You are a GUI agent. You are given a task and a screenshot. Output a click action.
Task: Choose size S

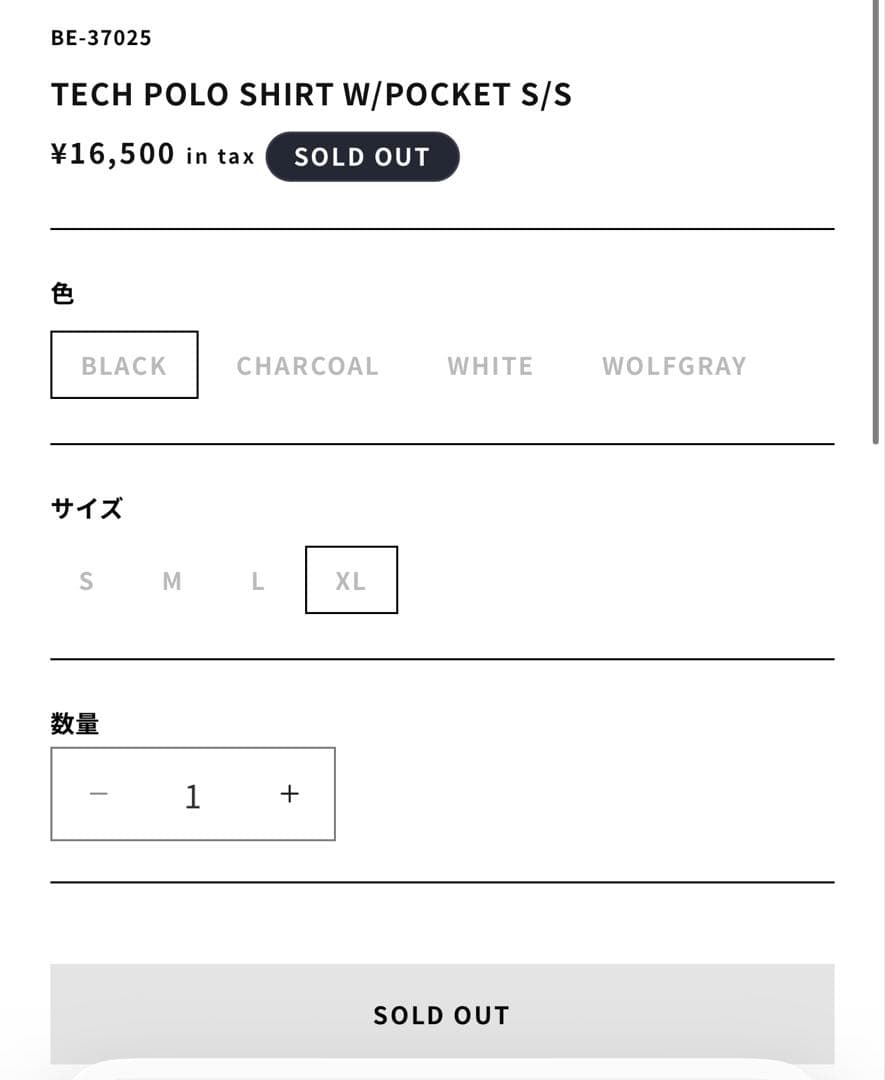(x=86, y=580)
